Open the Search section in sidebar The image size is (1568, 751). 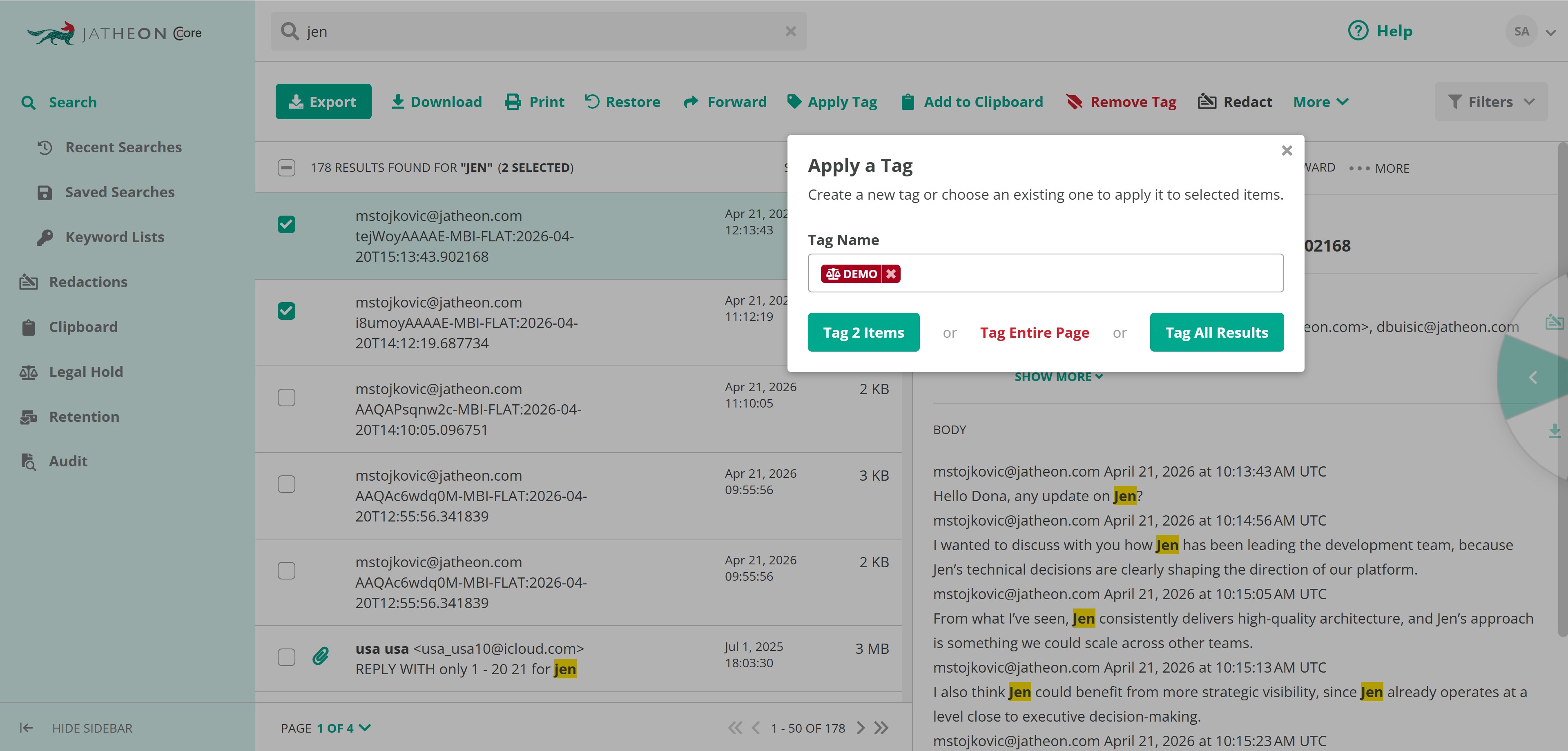(x=59, y=102)
